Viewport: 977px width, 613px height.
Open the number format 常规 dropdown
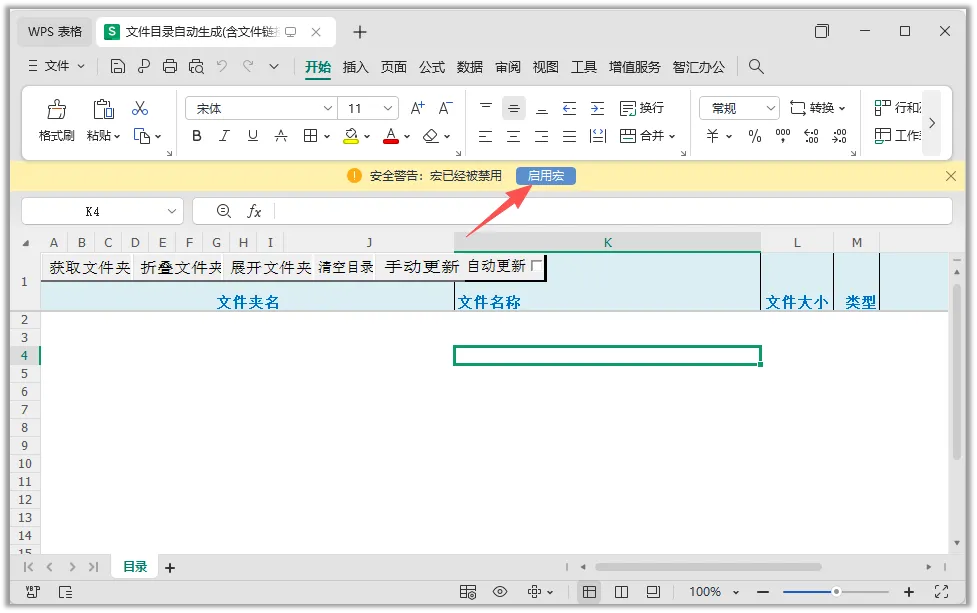[771, 108]
